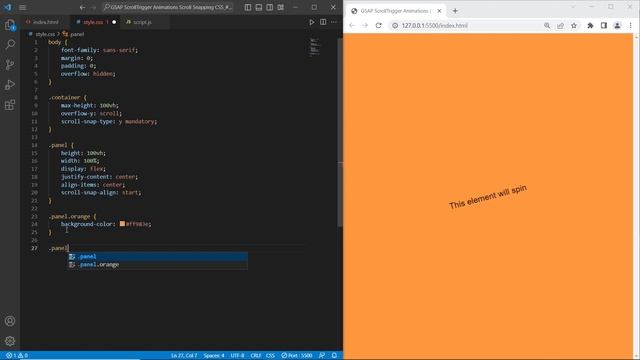
Task: Open the Accounts menu in activity bar
Action: (x=10, y=321)
